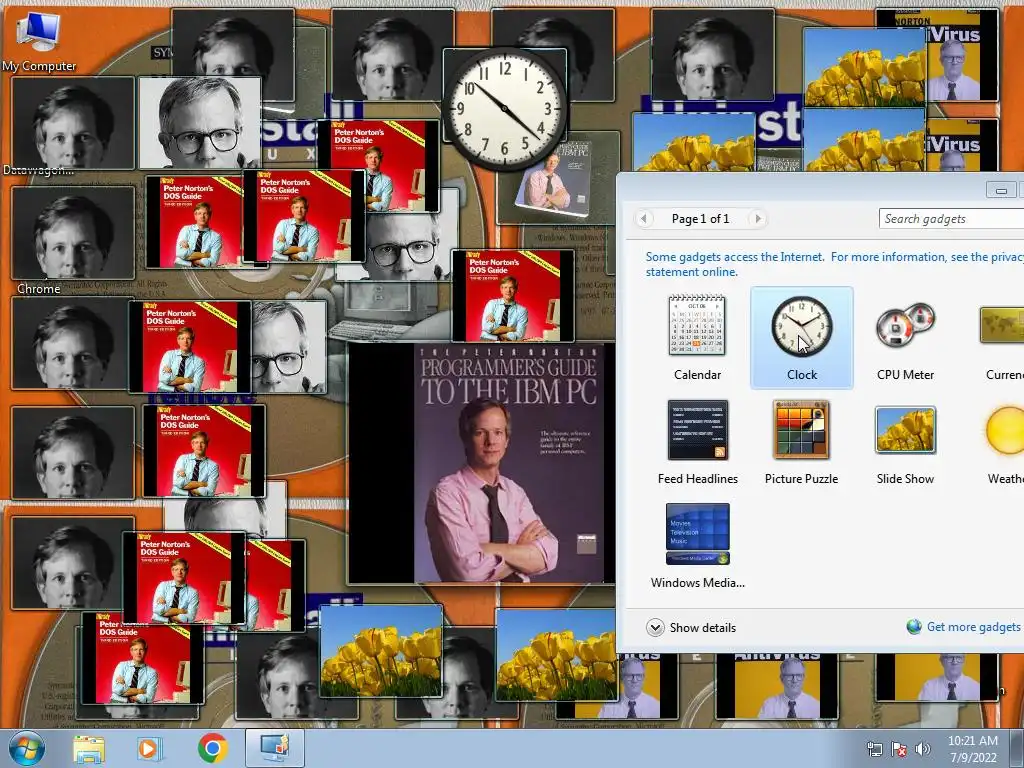The image size is (1024, 768).
Task: Click the Programmer's Guide to IBM PC picture
Action: pyautogui.click(x=481, y=463)
